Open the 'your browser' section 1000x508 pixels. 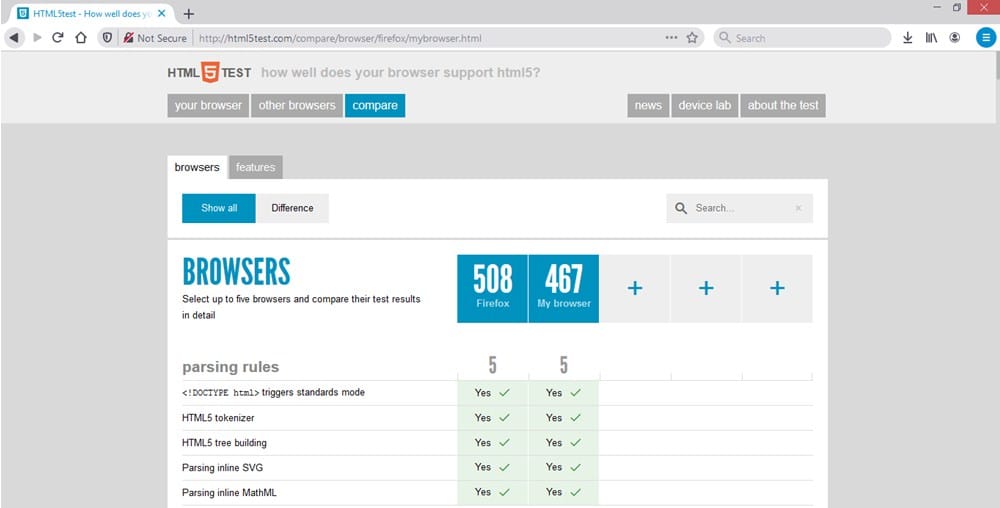208,106
